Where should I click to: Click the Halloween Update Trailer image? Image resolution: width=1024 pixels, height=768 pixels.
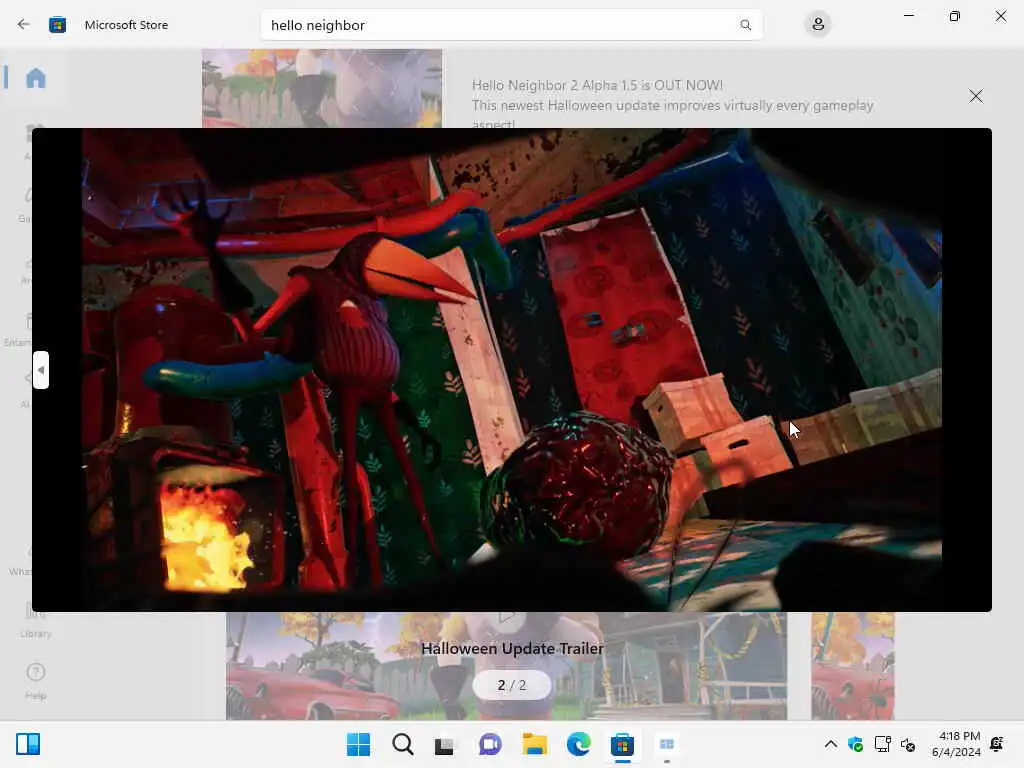click(512, 370)
